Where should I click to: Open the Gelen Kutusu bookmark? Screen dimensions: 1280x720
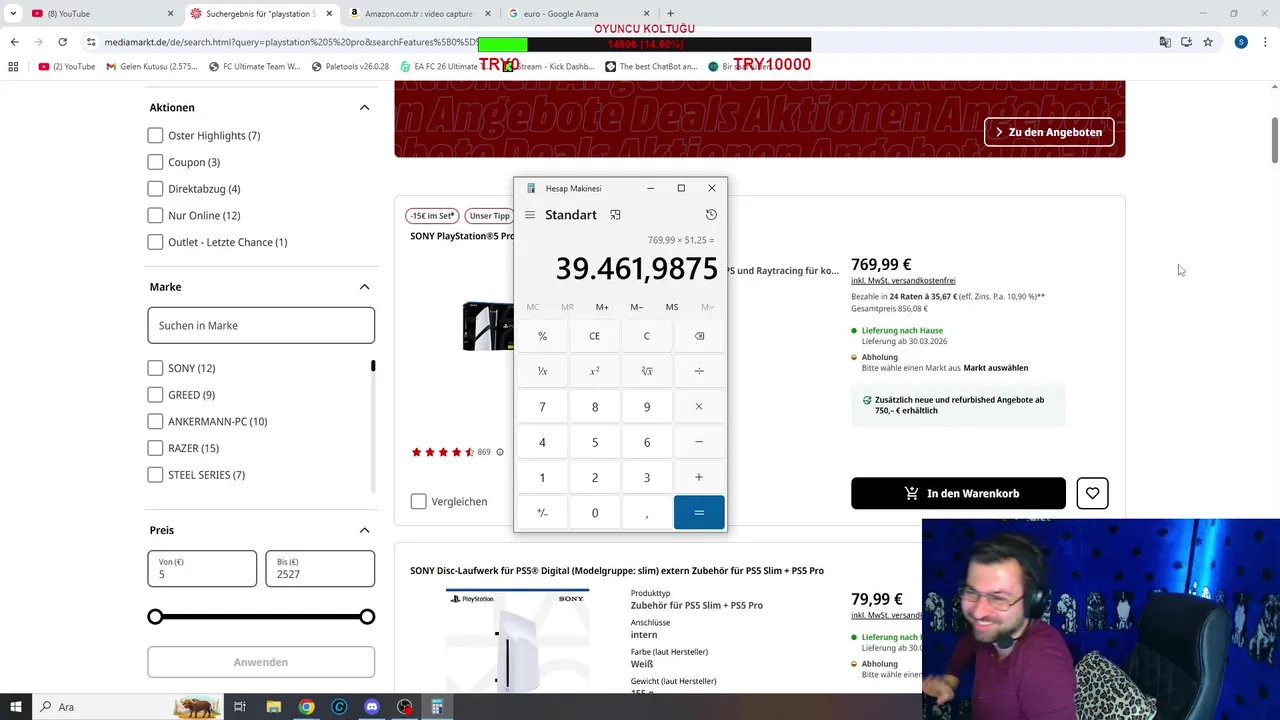(152, 67)
